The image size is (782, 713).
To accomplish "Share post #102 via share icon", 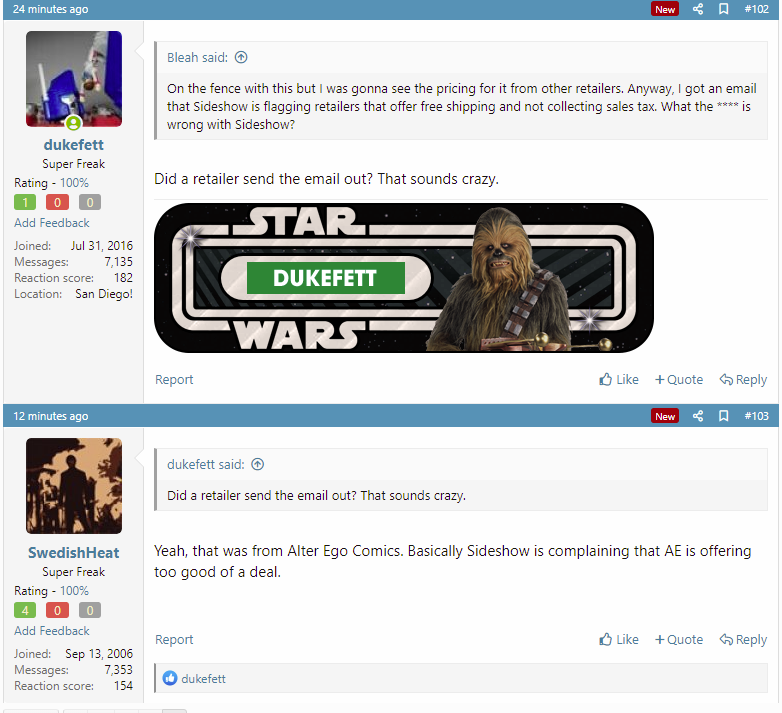I will coord(698,9).
